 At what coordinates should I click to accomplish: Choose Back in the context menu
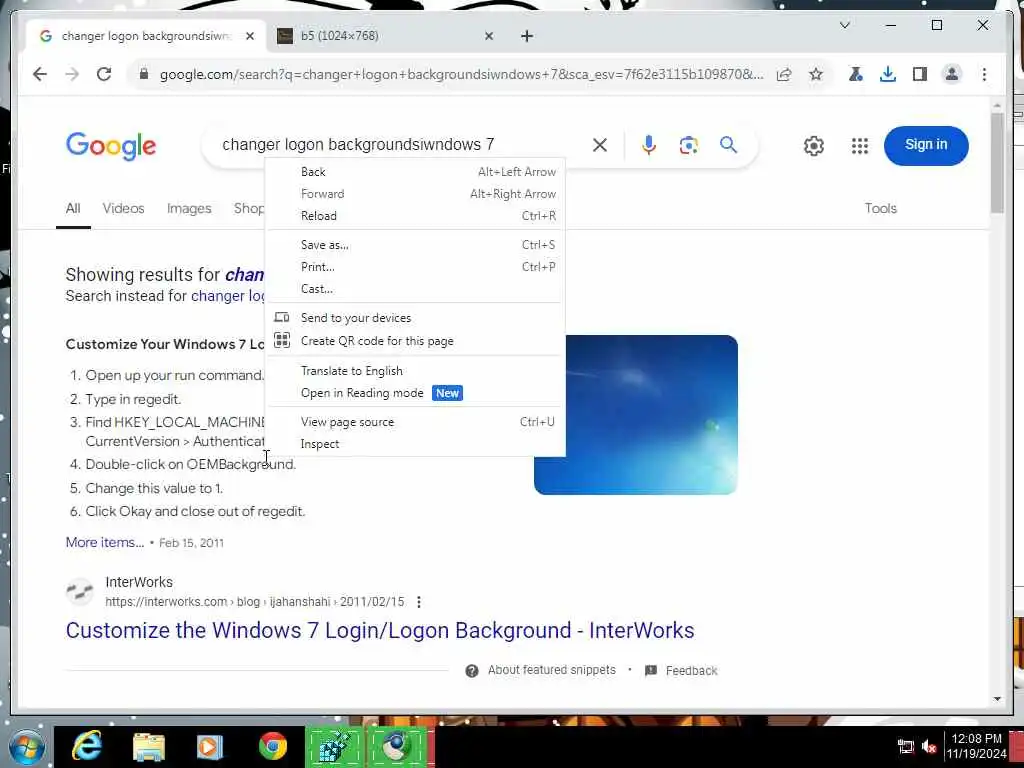[x=415, y=172]
